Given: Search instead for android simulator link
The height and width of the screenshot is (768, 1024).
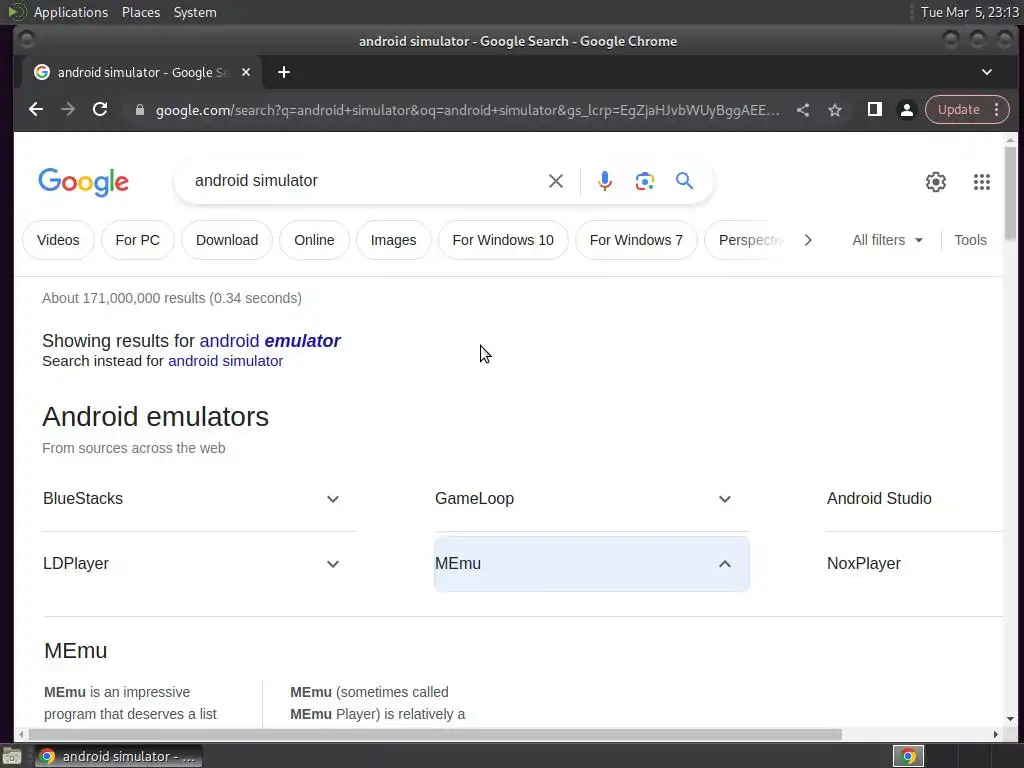Looking at the screenshot, I should [225, 361].
